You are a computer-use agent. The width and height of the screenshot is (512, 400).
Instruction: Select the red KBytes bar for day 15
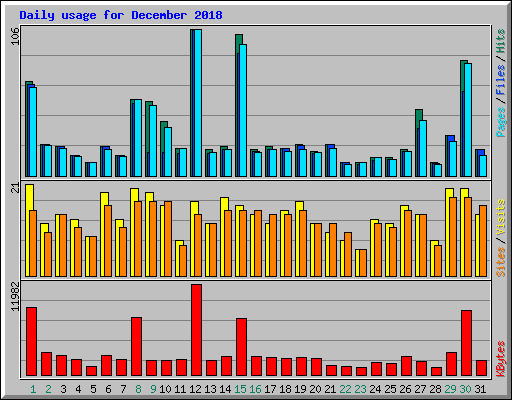241,347
